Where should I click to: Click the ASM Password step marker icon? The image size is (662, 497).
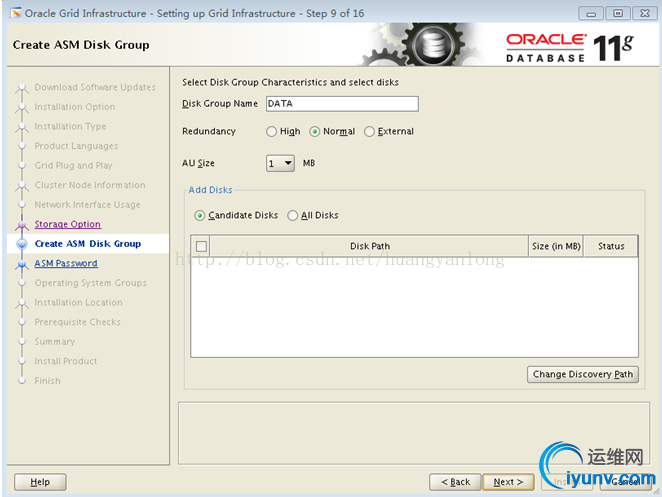point(22,264)
